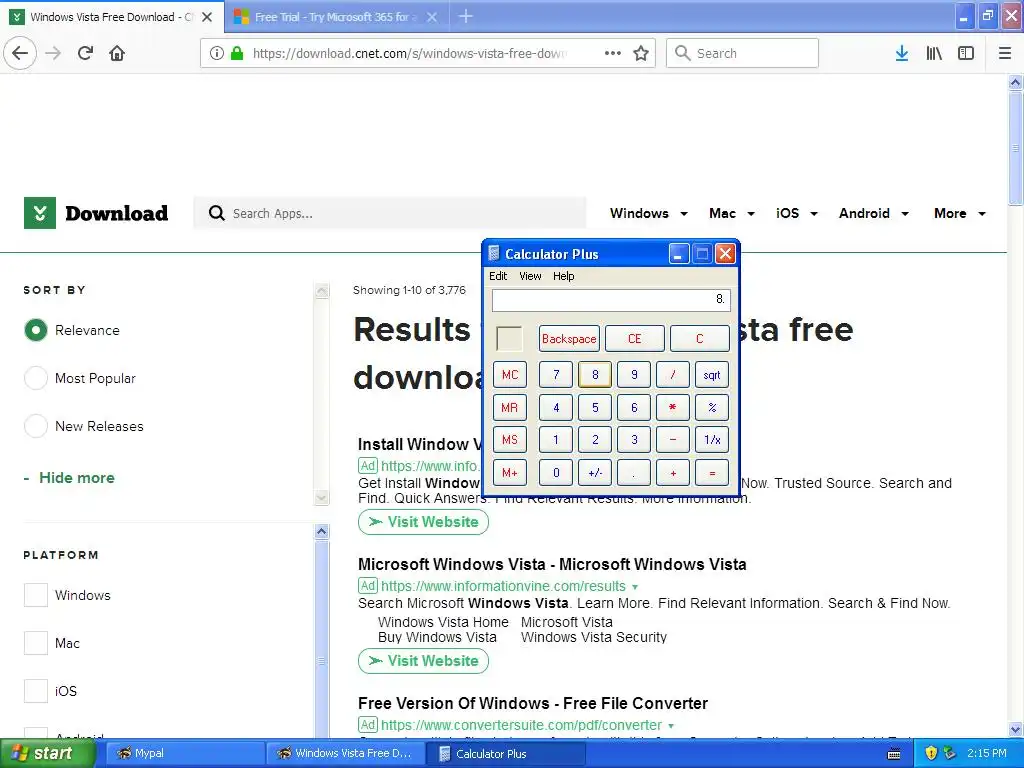Open the Library bookshelf icon
This screenshot has height=768, width=1024.
[934, 53]
